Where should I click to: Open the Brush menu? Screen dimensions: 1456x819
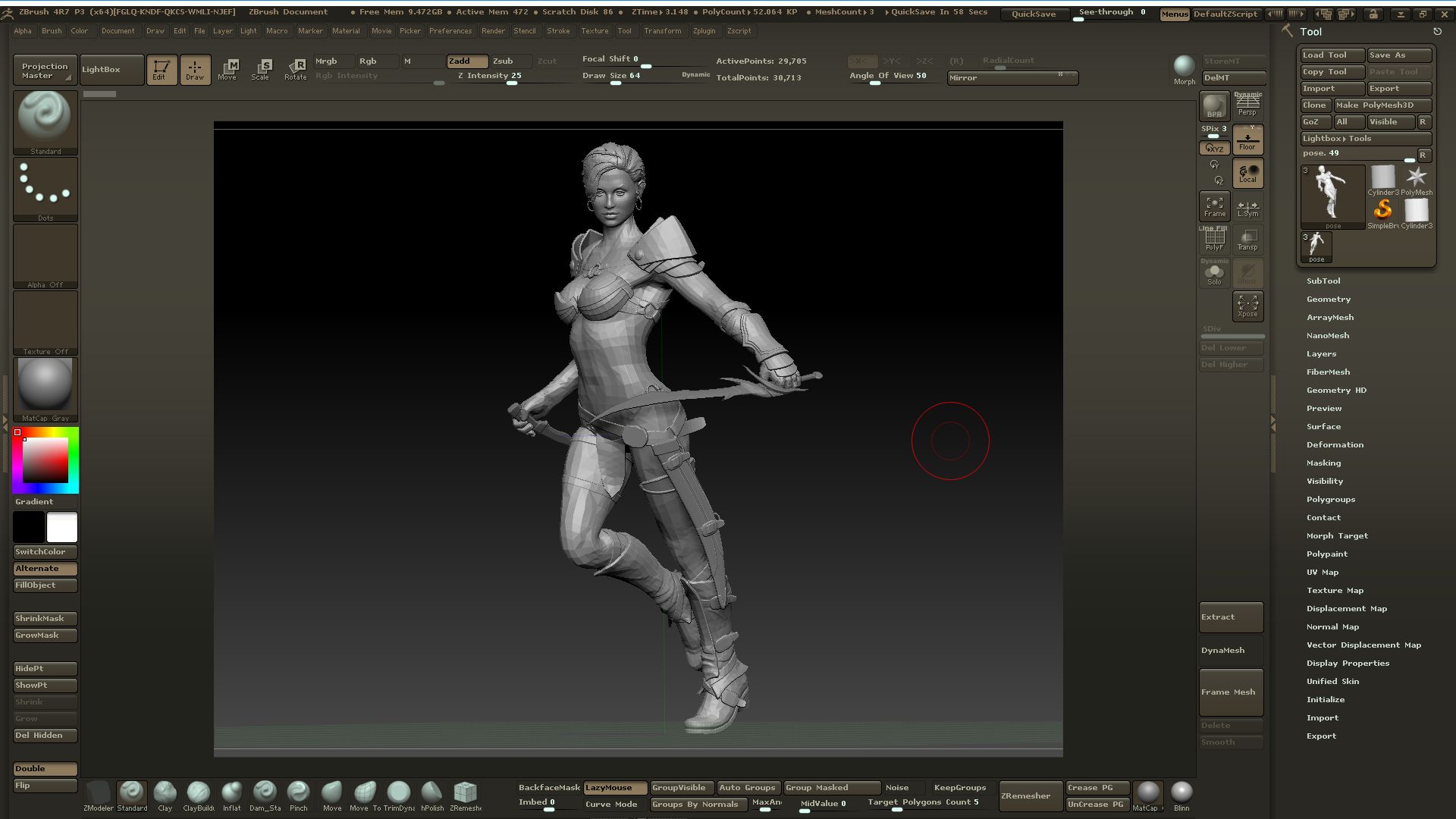pyautogui.click(x=52, y=31)
